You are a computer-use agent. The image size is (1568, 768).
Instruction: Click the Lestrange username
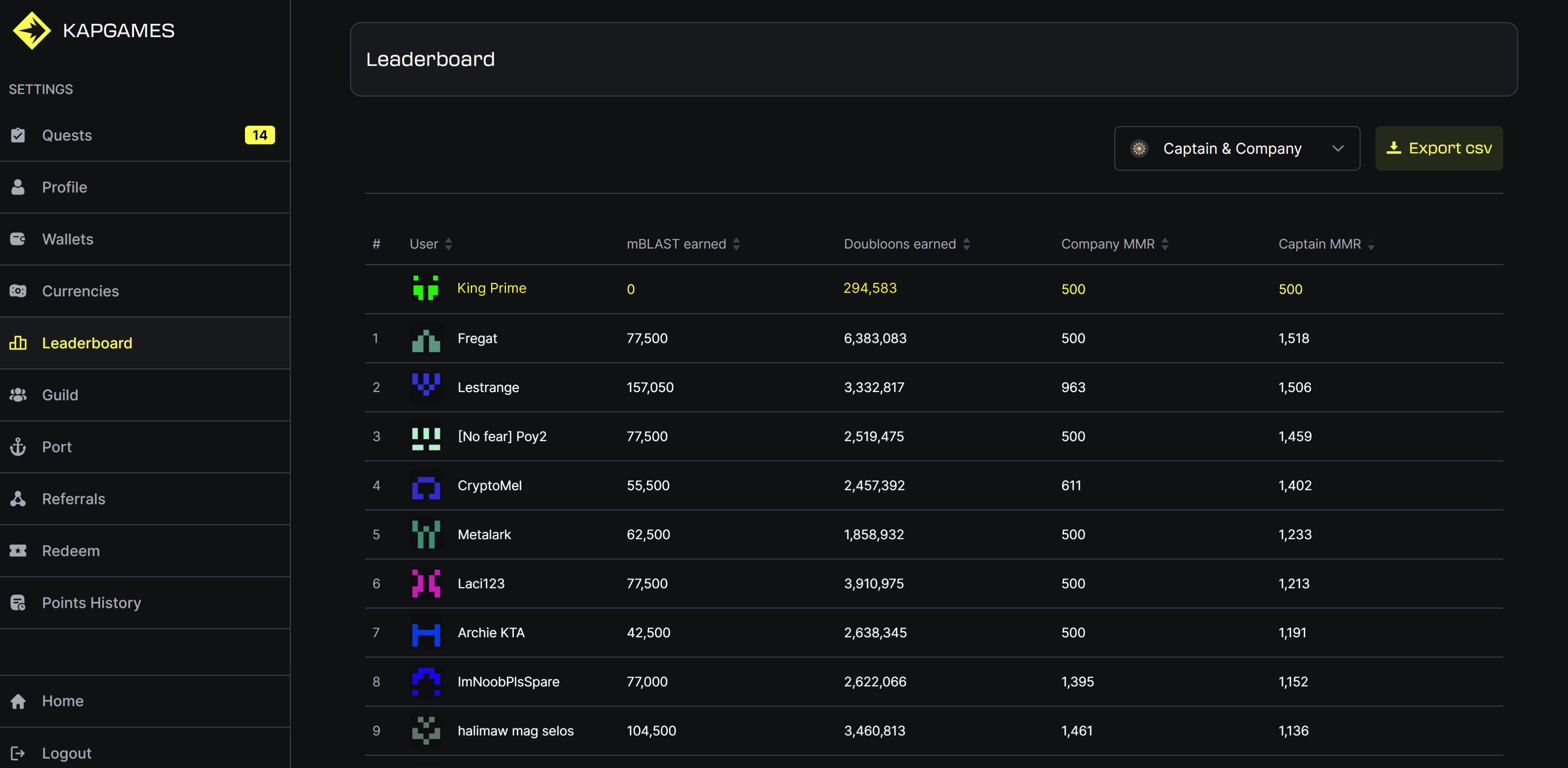[x=488, y=387]
